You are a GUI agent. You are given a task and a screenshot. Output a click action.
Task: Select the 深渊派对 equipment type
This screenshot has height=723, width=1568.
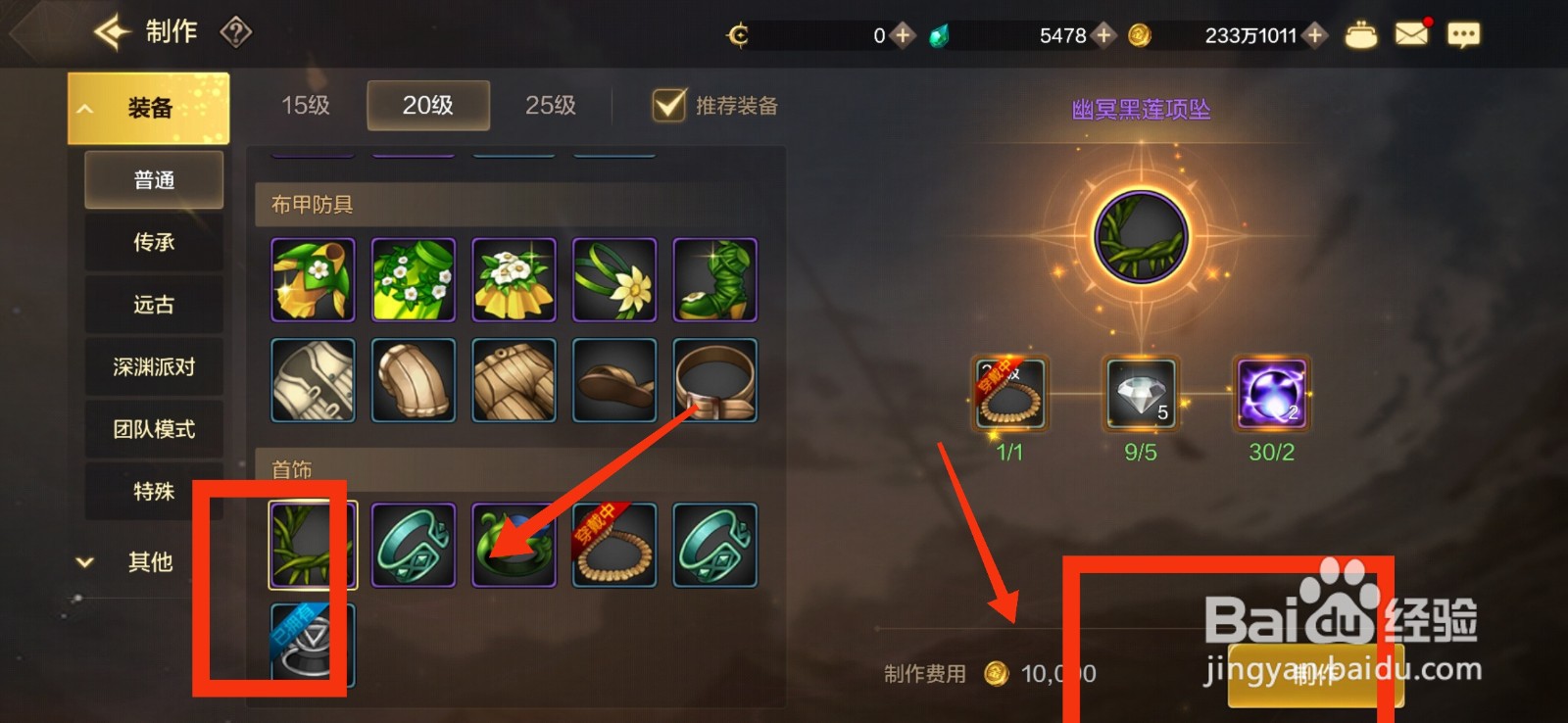click(154, 366)
